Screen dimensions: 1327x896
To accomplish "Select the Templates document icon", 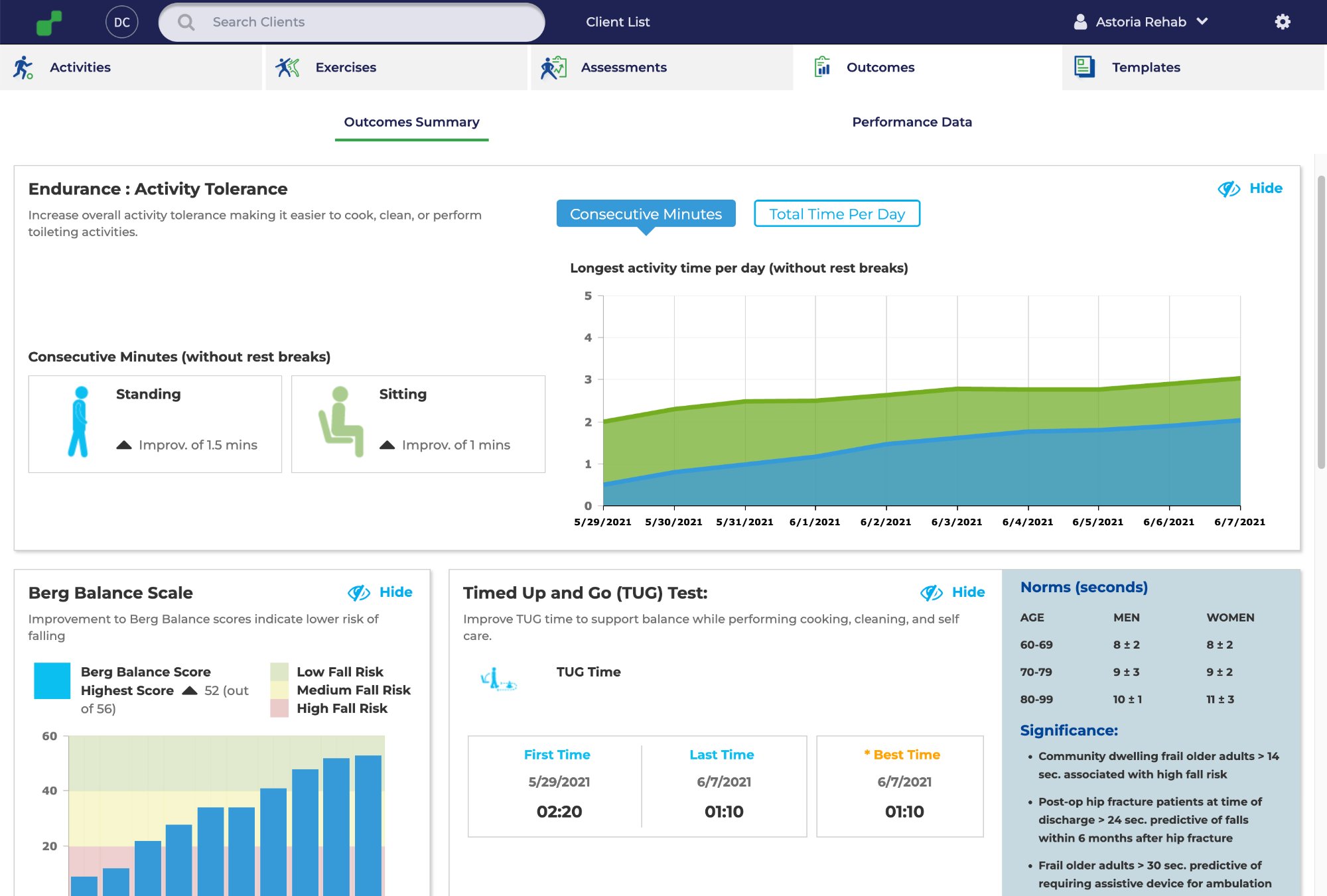I will (1084, 66).
